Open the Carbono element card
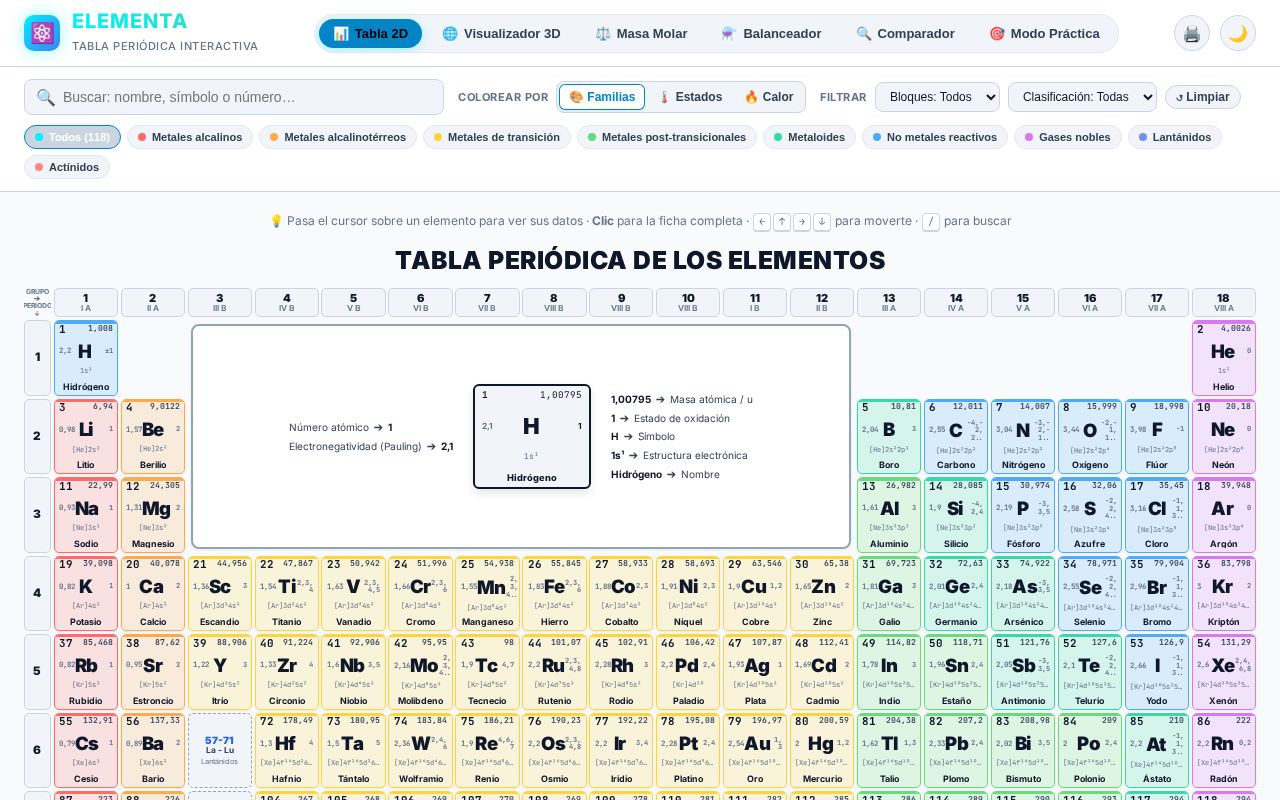This screenshot has height=800, width=1280. (x=956, y=436)
